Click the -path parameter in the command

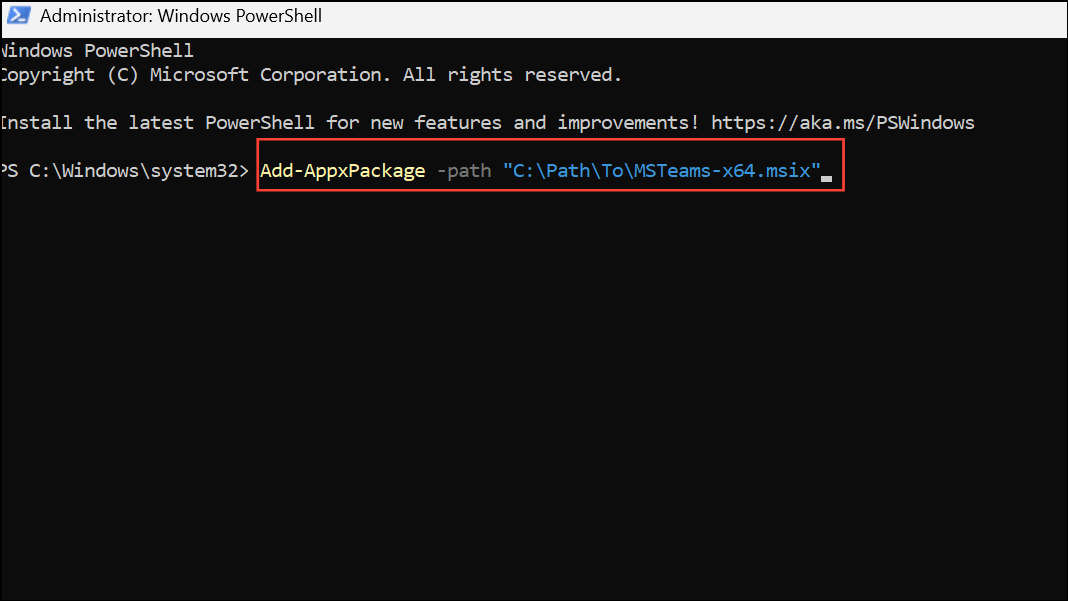coord(464,170)
